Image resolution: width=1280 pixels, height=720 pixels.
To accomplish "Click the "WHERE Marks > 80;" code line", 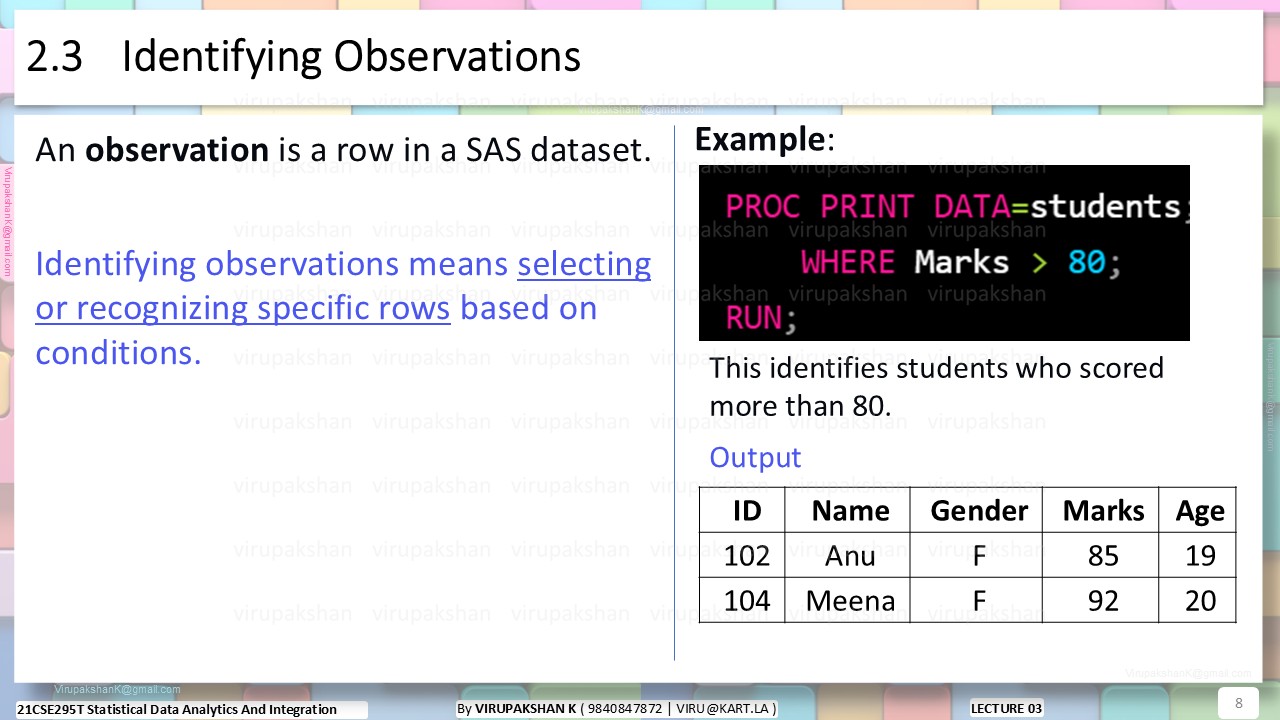I will (x=961, y=263).
